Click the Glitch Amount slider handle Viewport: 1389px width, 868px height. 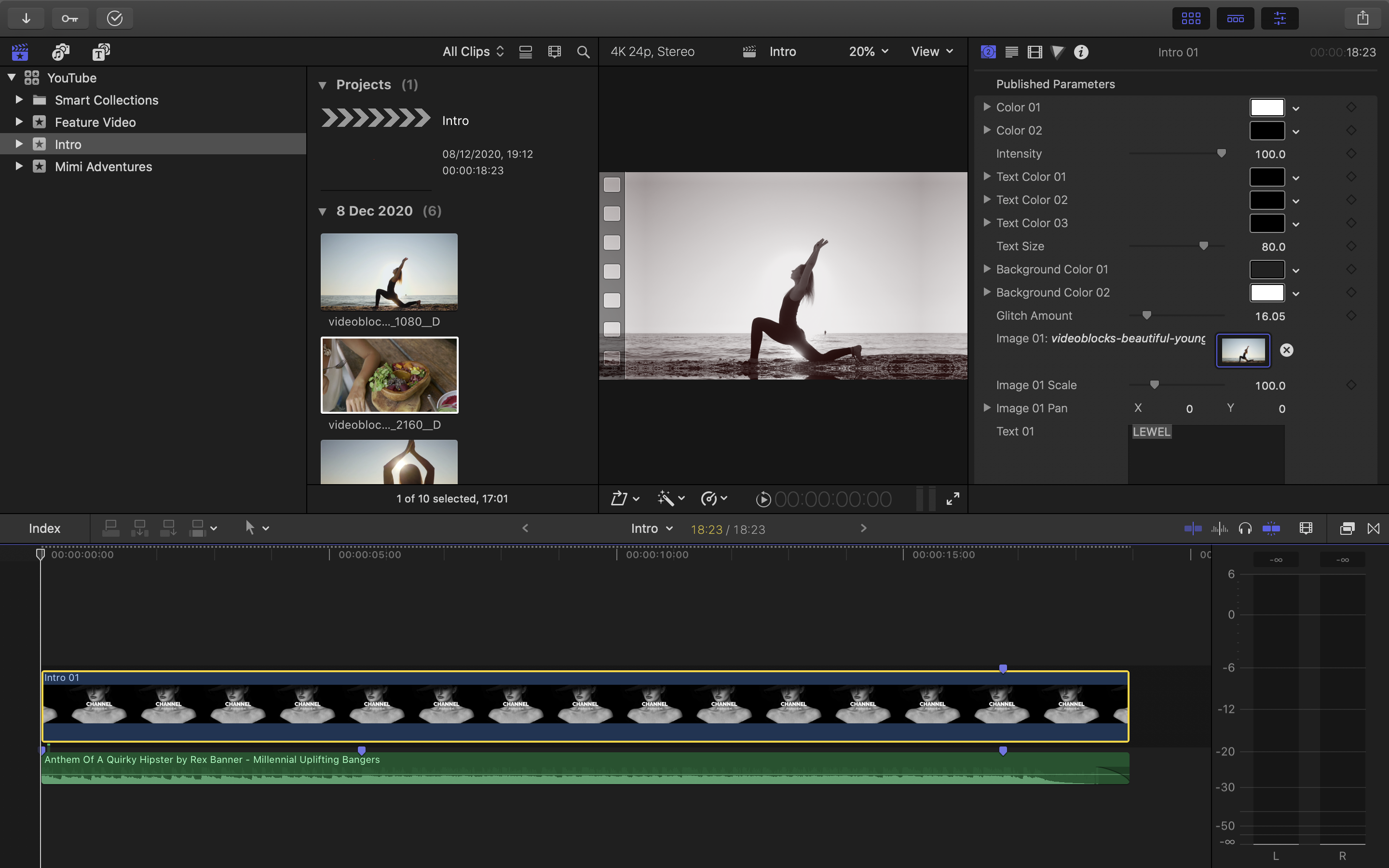(x=1147, y=315)
